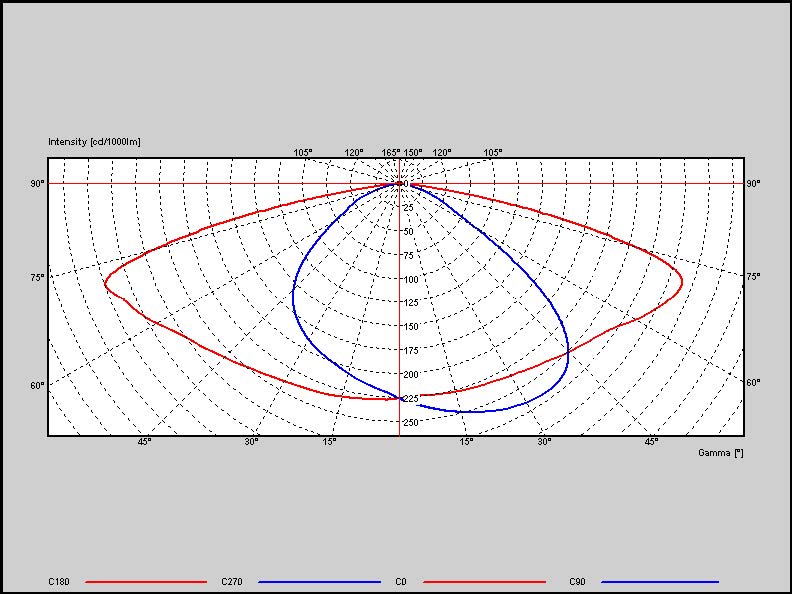The image size is (792, 594).
Task: Click the C0 legend label
Action: pos(401,582)
